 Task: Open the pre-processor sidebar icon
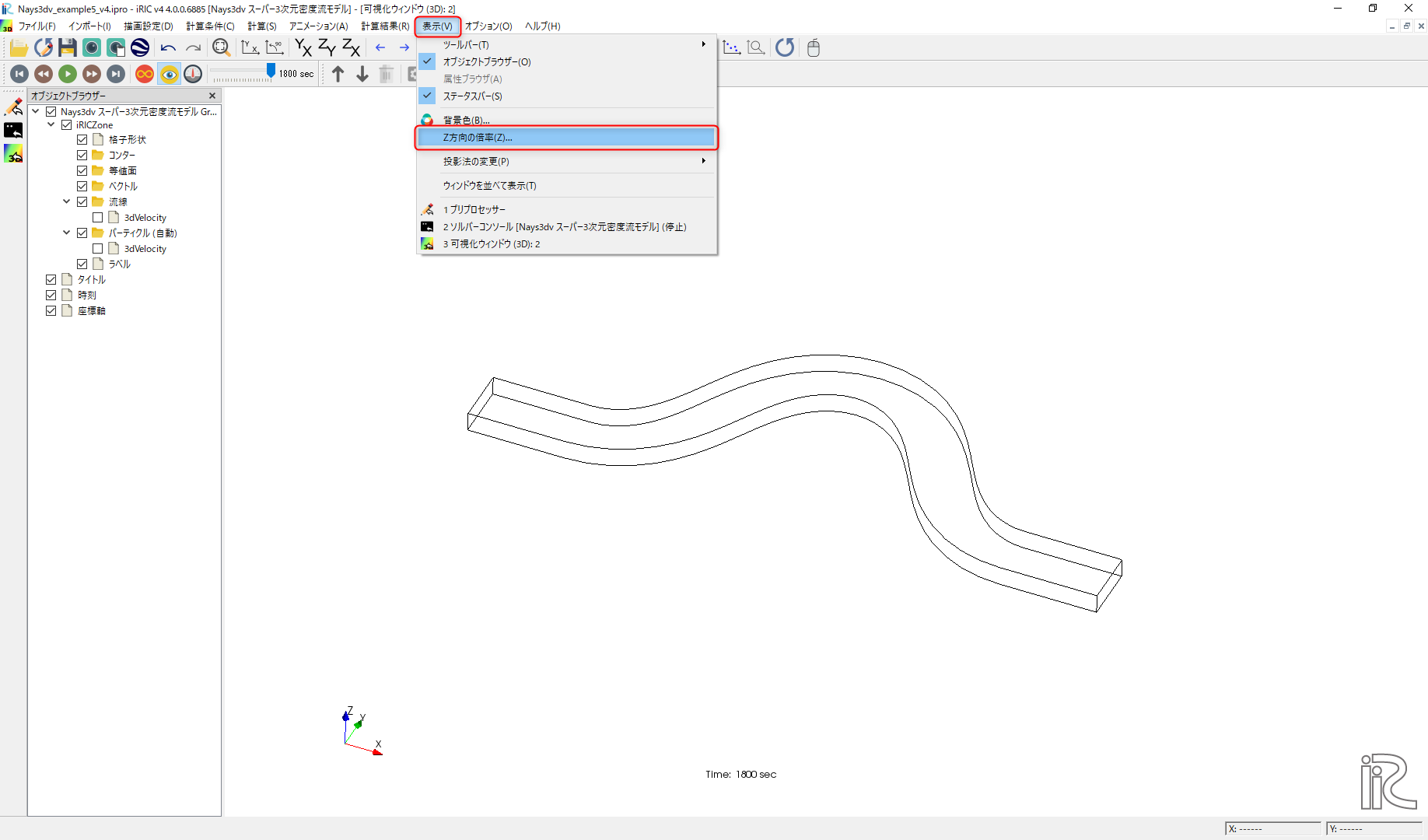pos(14,107)
